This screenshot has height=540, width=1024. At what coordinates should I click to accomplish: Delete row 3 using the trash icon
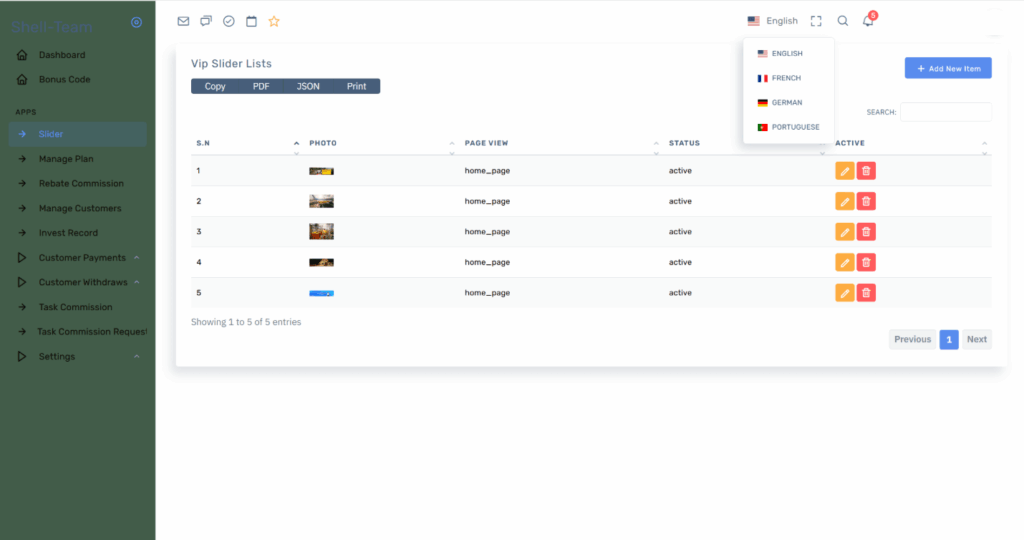point(866,232)
